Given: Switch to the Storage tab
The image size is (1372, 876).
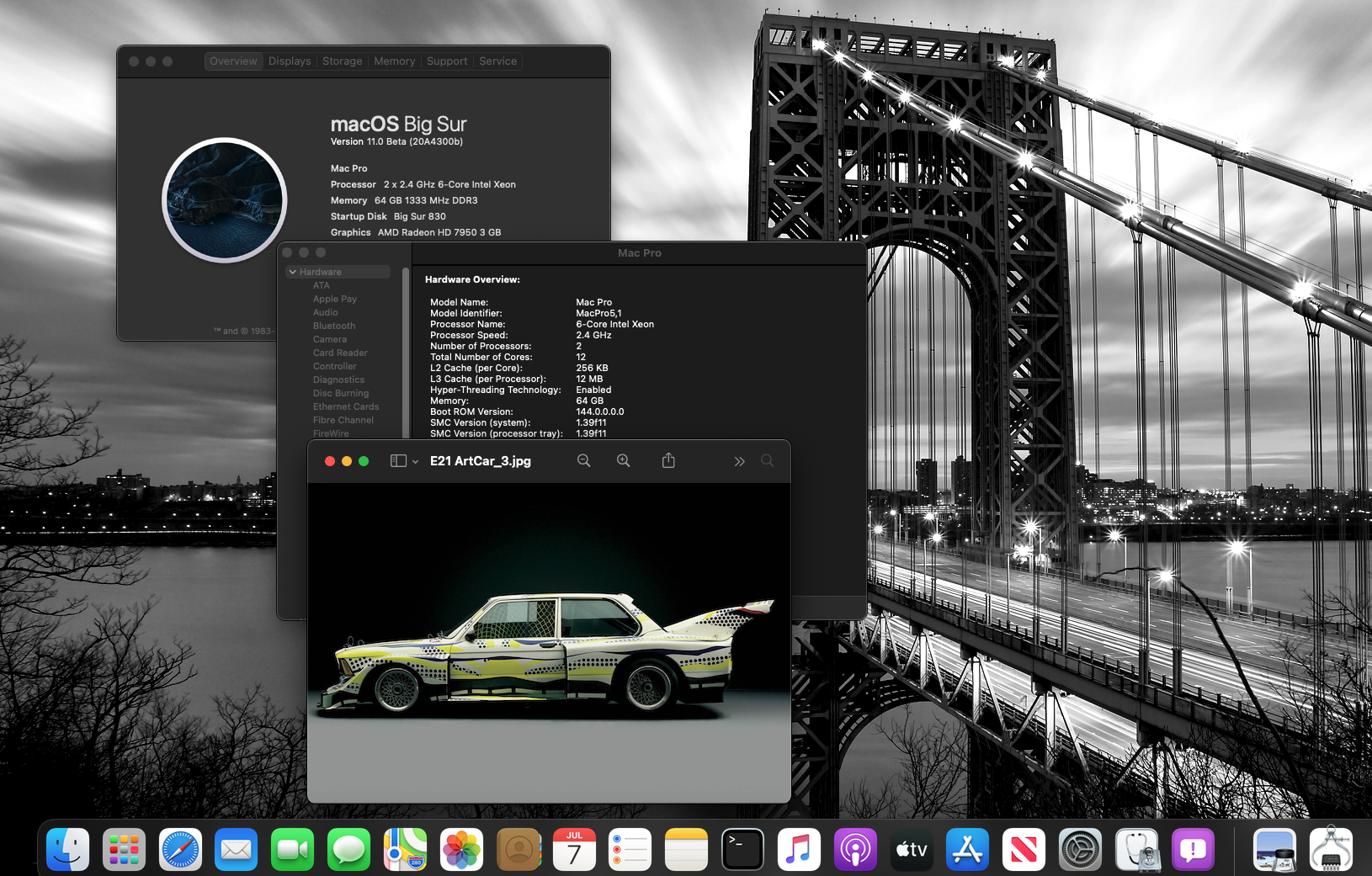Looking at the screenshot, I should click(x=342, y=61).
